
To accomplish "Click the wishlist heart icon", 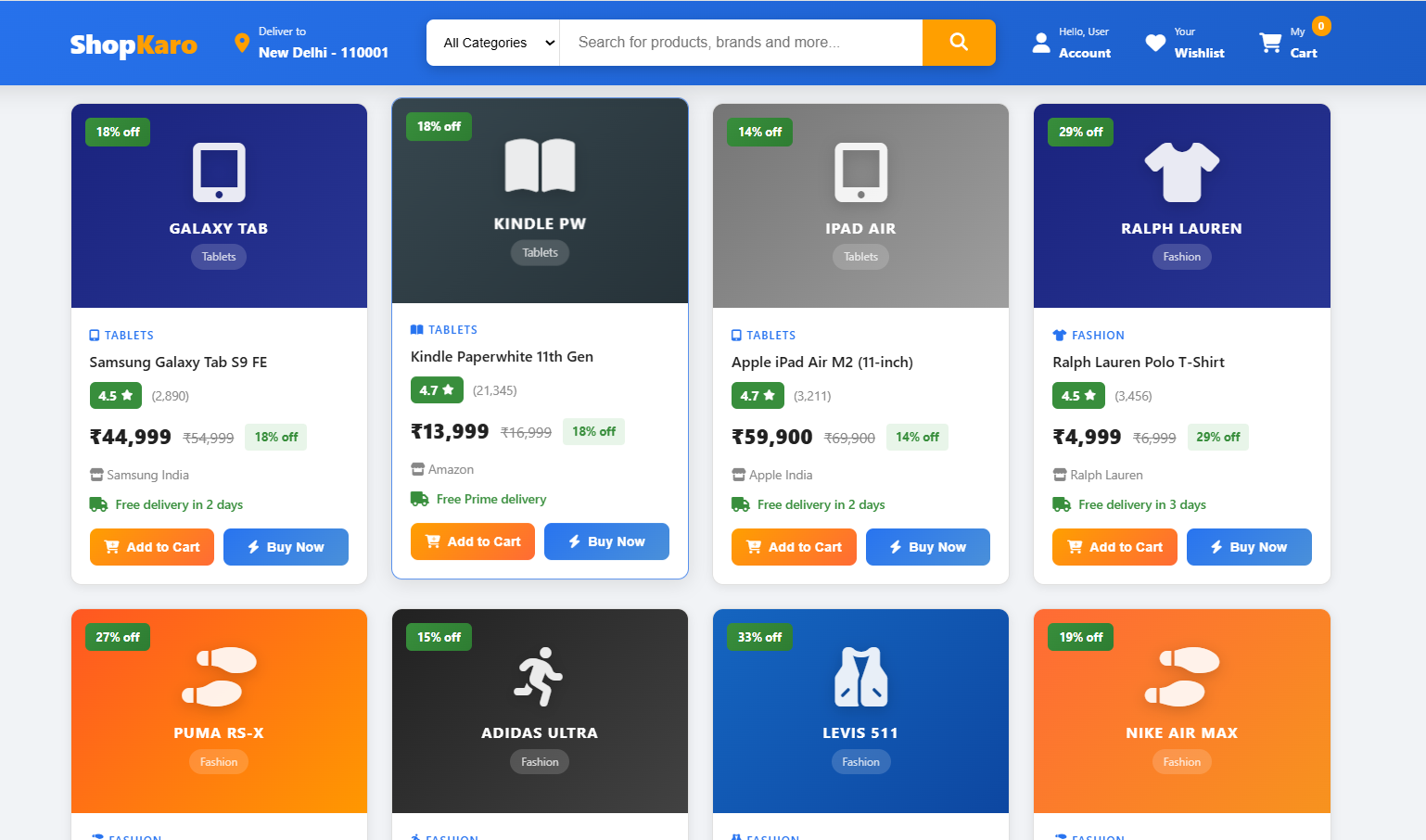I will coord(1155,43).
